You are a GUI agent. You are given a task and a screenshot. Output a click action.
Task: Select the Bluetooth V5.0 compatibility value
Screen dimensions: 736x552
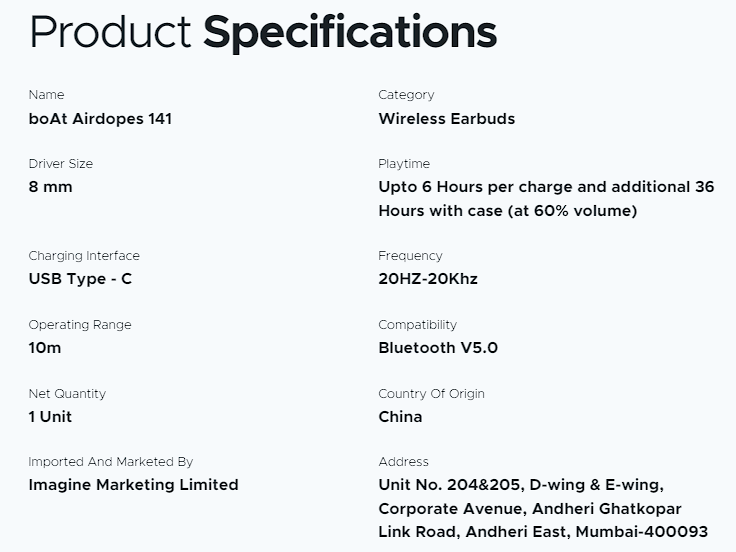(437, 347)
